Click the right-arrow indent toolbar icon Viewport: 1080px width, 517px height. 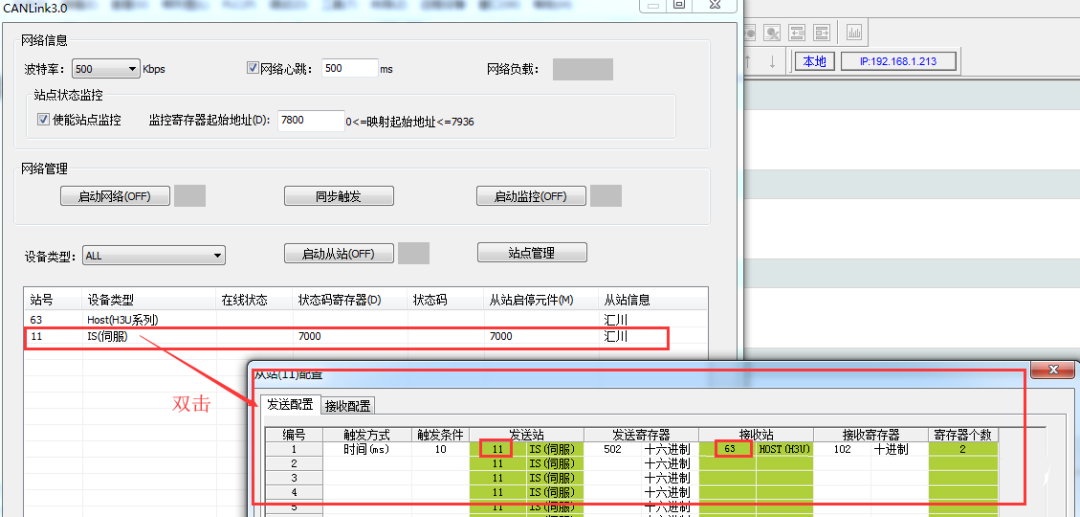[822, 32]
